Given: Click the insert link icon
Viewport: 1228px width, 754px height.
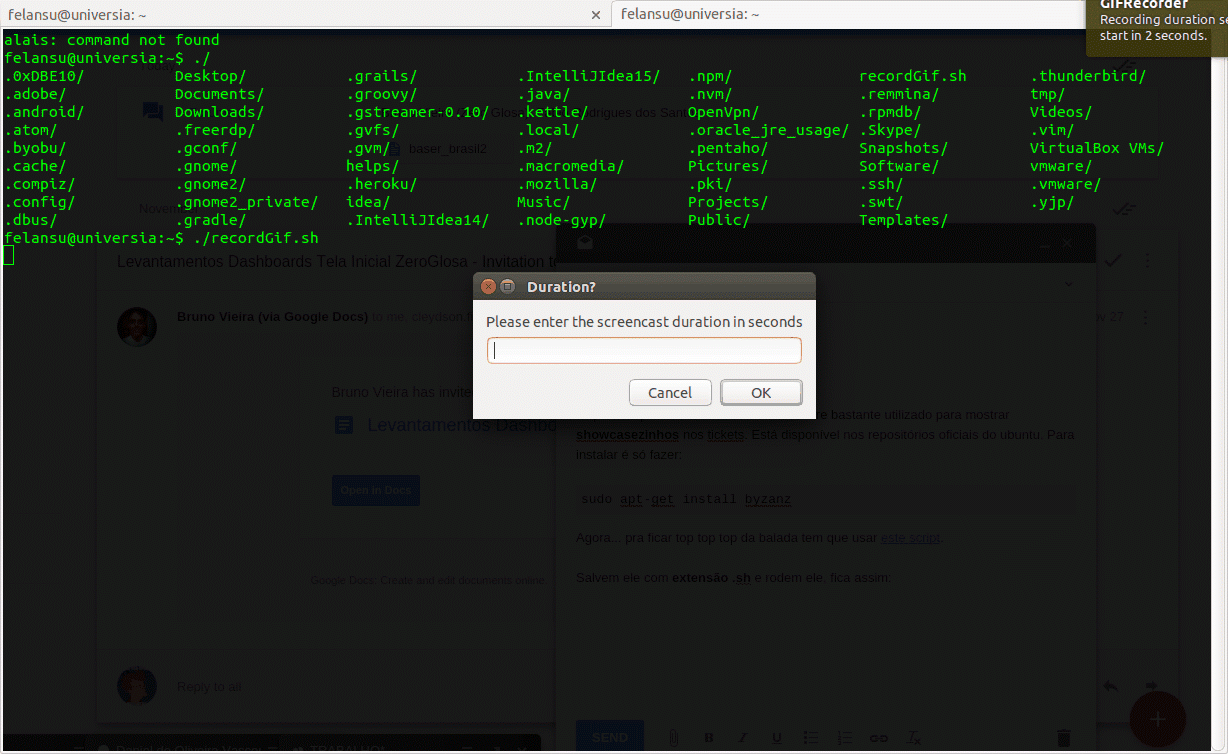Looking at the screenshot, I should [879, 738].
